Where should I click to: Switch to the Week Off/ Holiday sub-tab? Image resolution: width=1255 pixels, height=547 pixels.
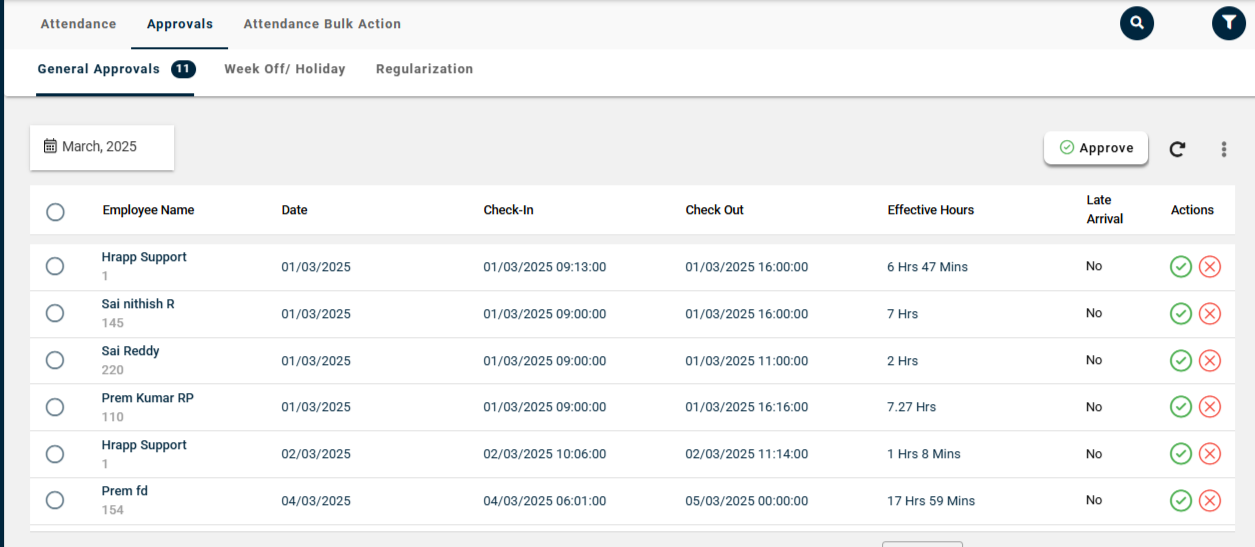click(x=284, y=69)
